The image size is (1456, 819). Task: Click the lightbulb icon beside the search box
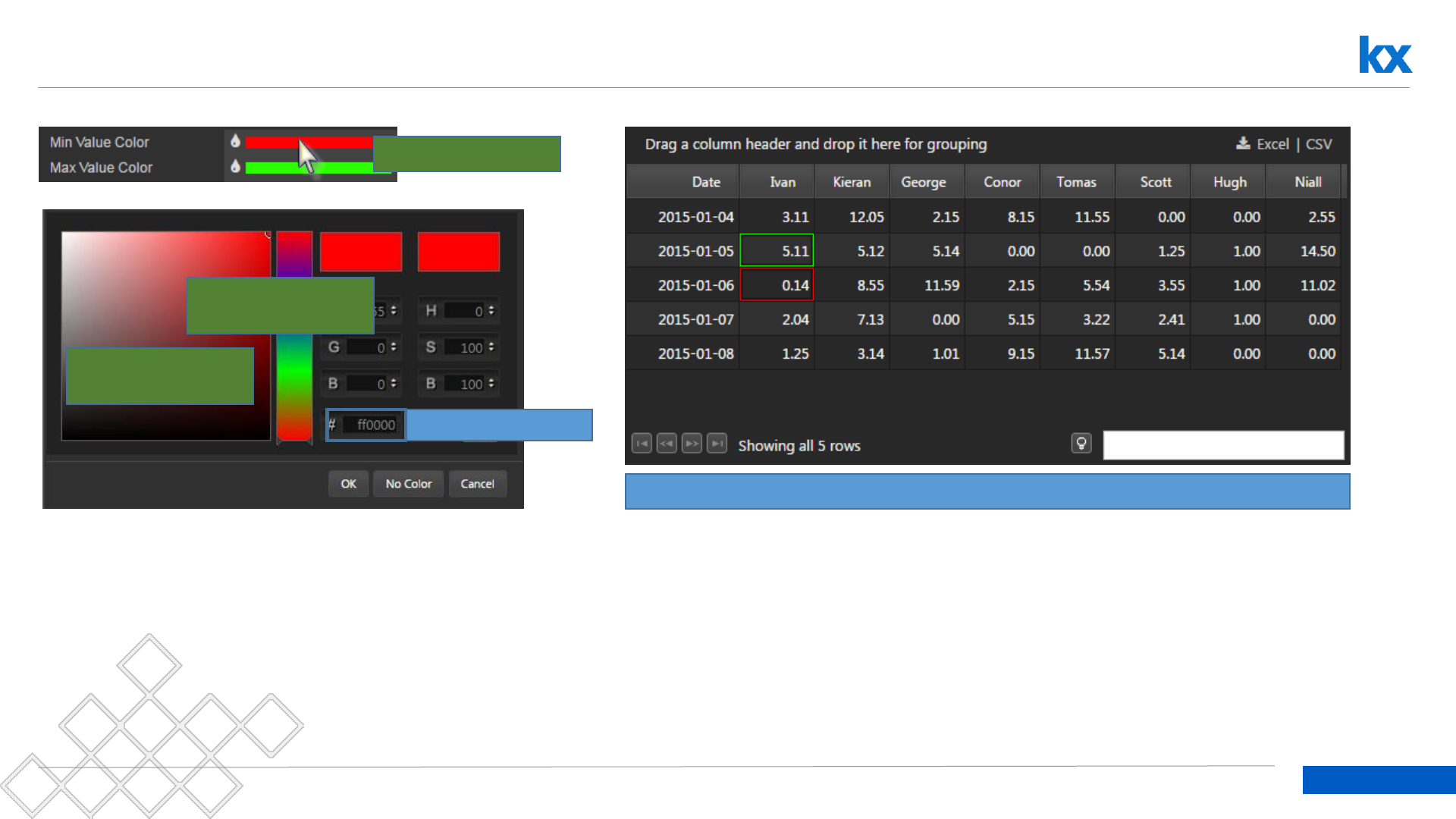[x=1081, y=444]
